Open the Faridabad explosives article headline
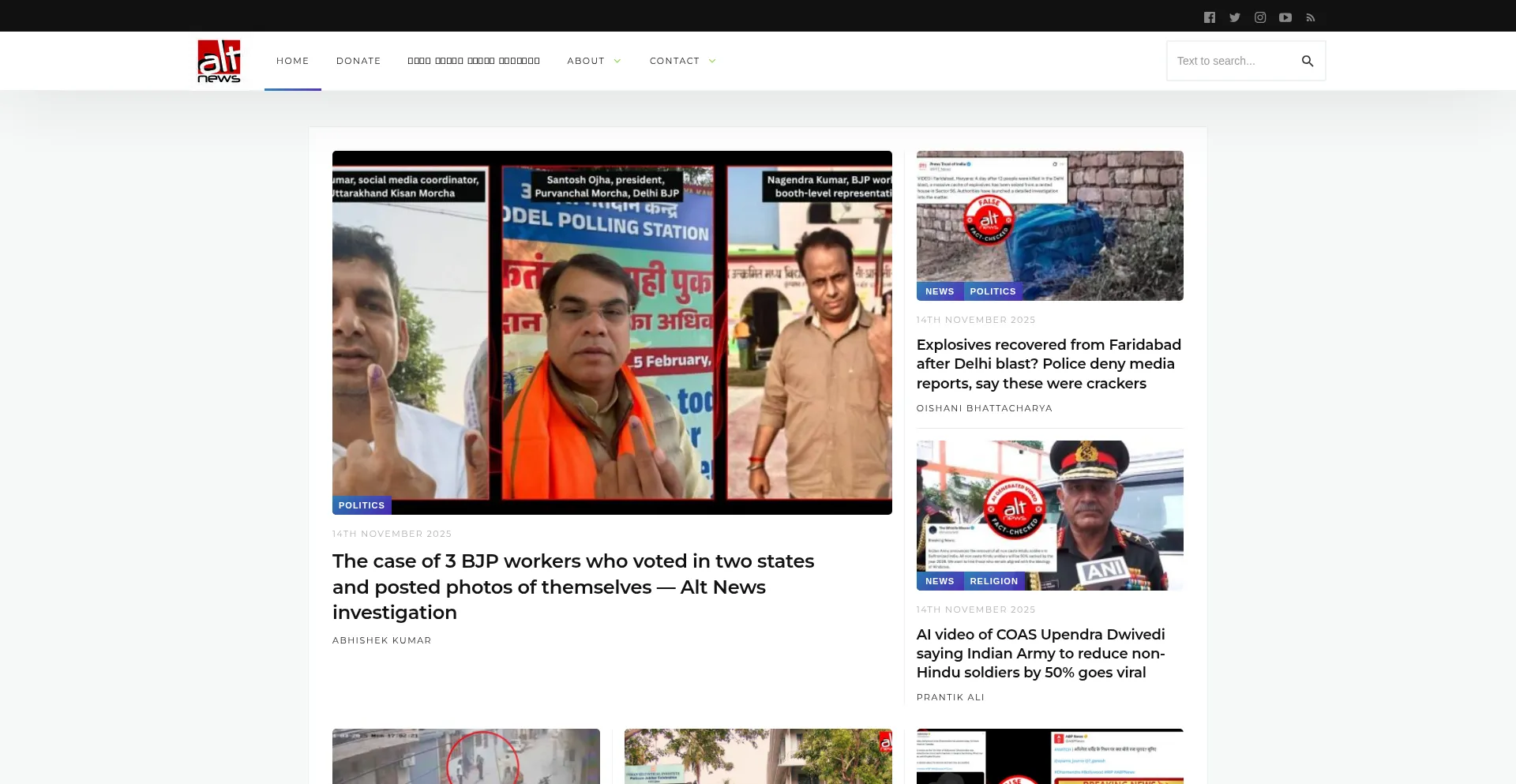Image resolution: width=1516 pixels, height=784 pixels. pyautogui.click(x=1048, y=364)
